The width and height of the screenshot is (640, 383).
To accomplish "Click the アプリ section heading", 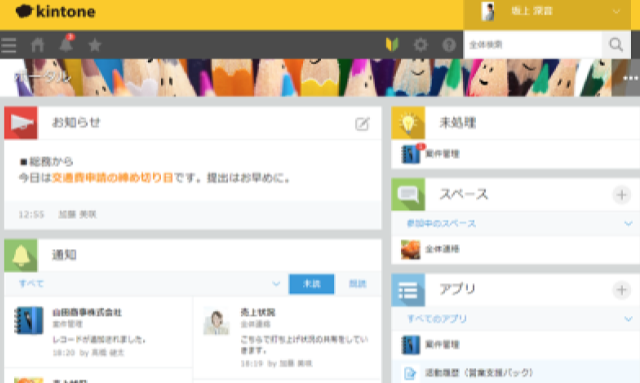I will coord(458,289).
